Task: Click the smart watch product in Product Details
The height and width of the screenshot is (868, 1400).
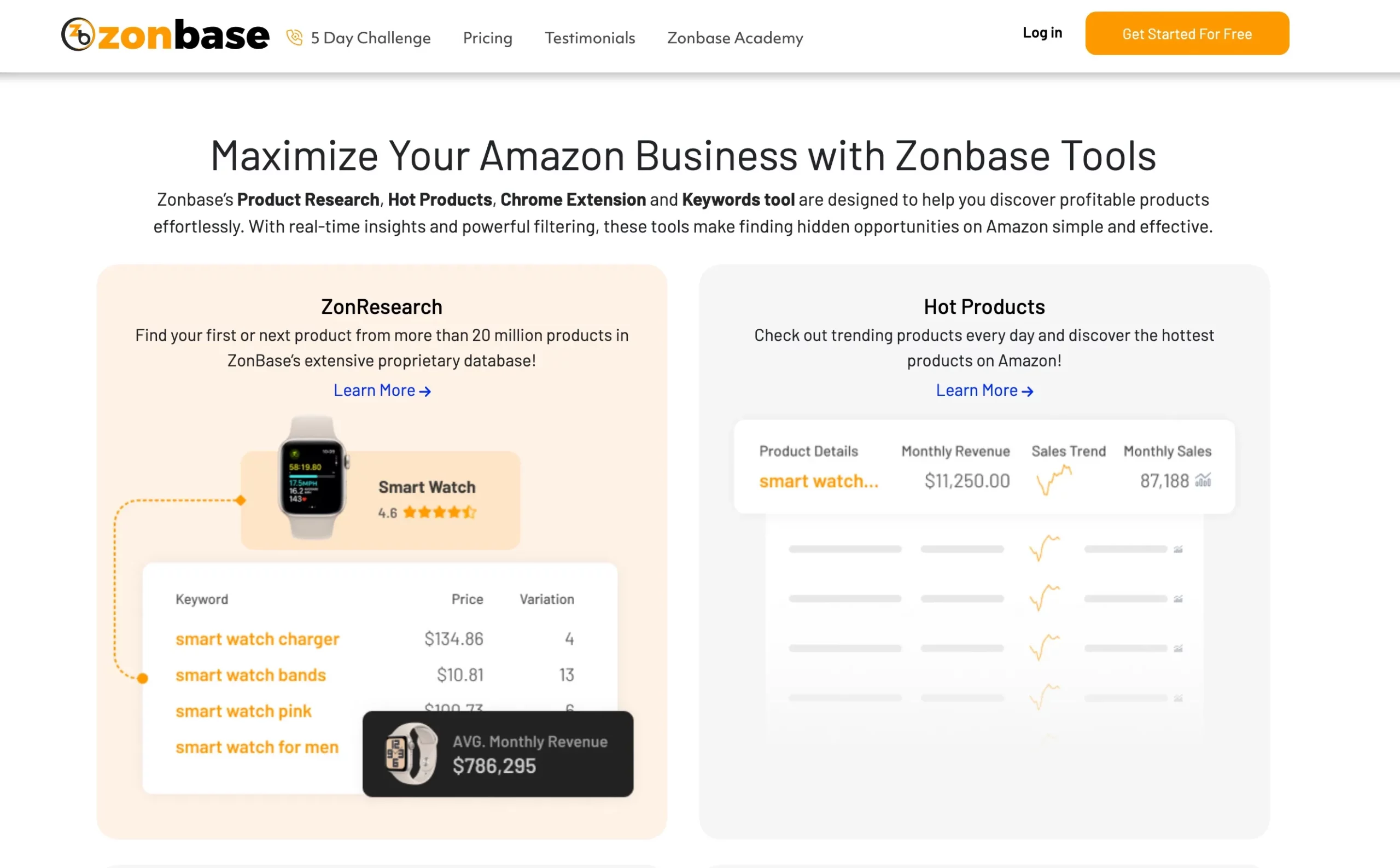Action: click(819, 481)
